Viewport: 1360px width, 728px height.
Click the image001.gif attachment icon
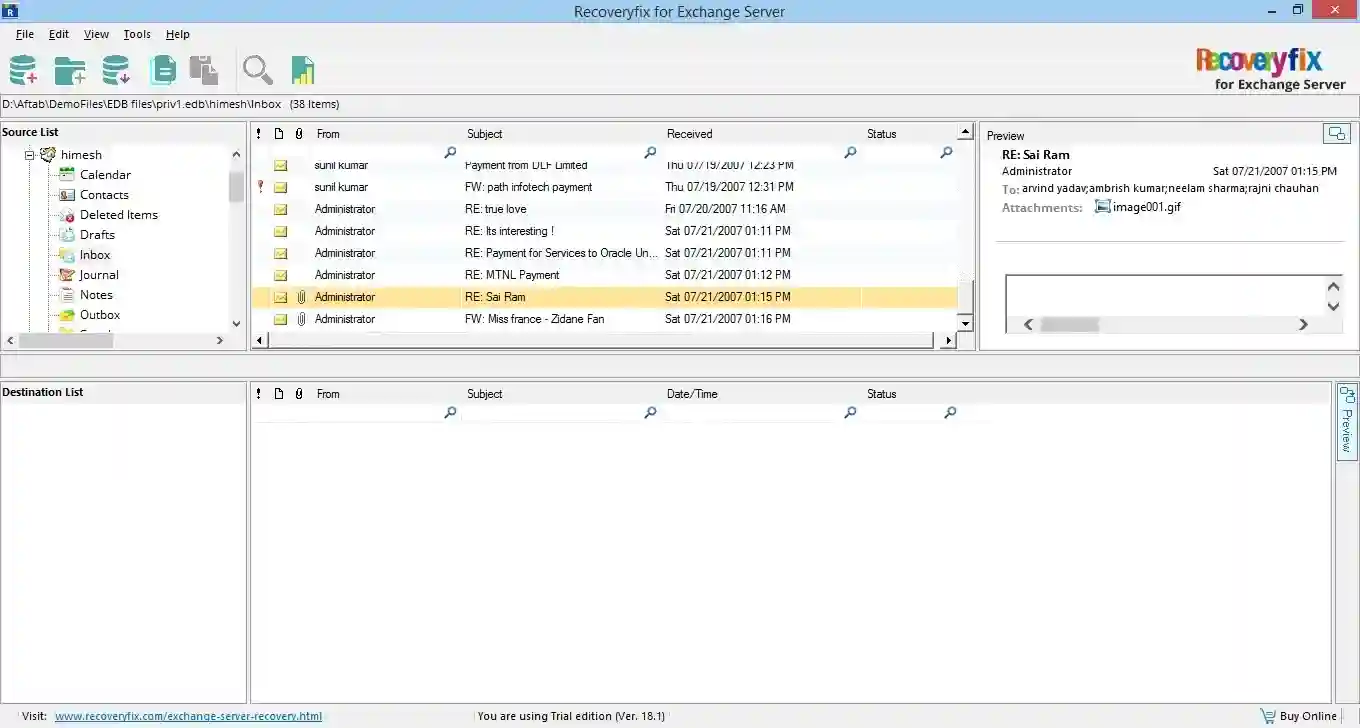point(1103,207)
